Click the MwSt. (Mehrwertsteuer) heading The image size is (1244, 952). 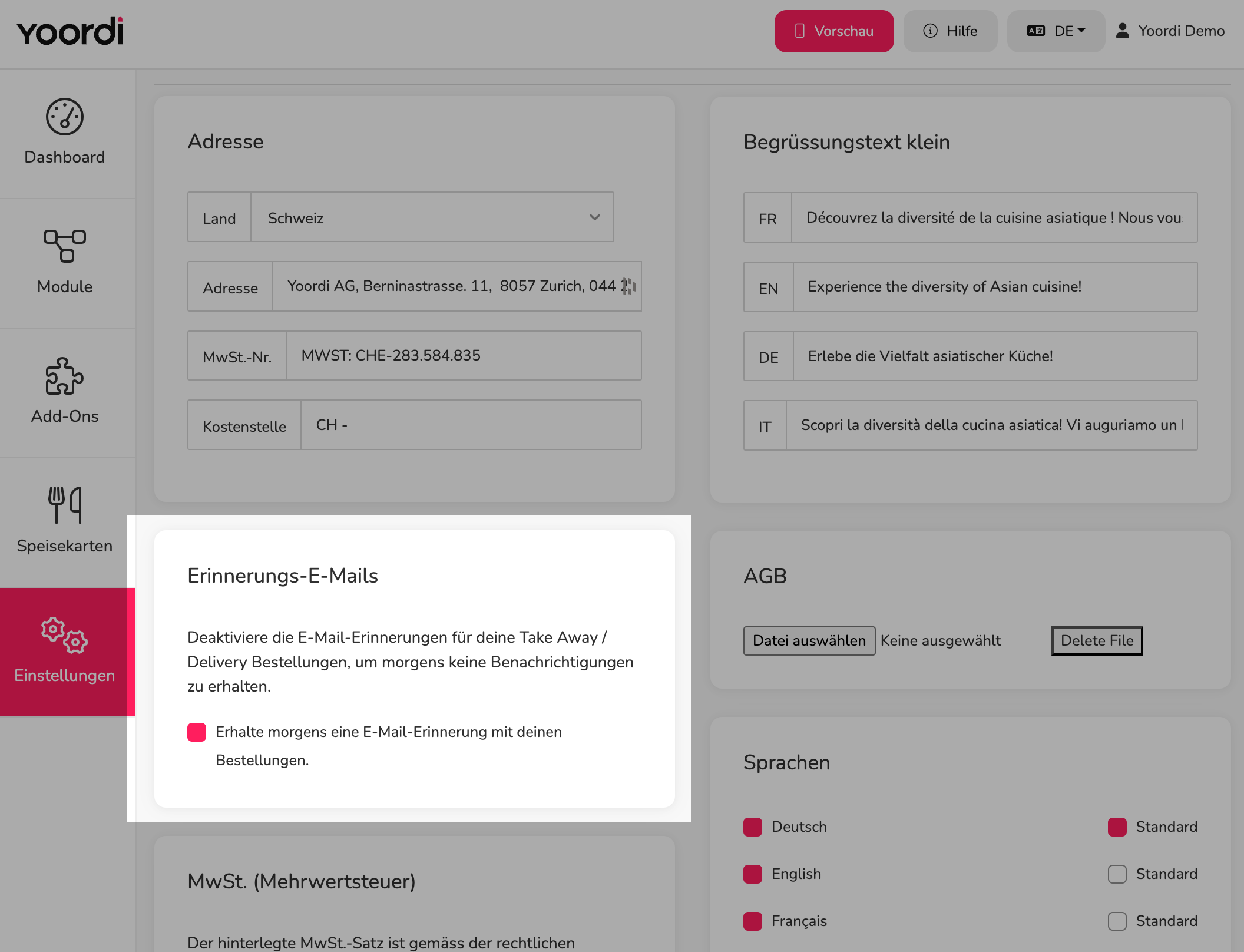tap(302, 881)
